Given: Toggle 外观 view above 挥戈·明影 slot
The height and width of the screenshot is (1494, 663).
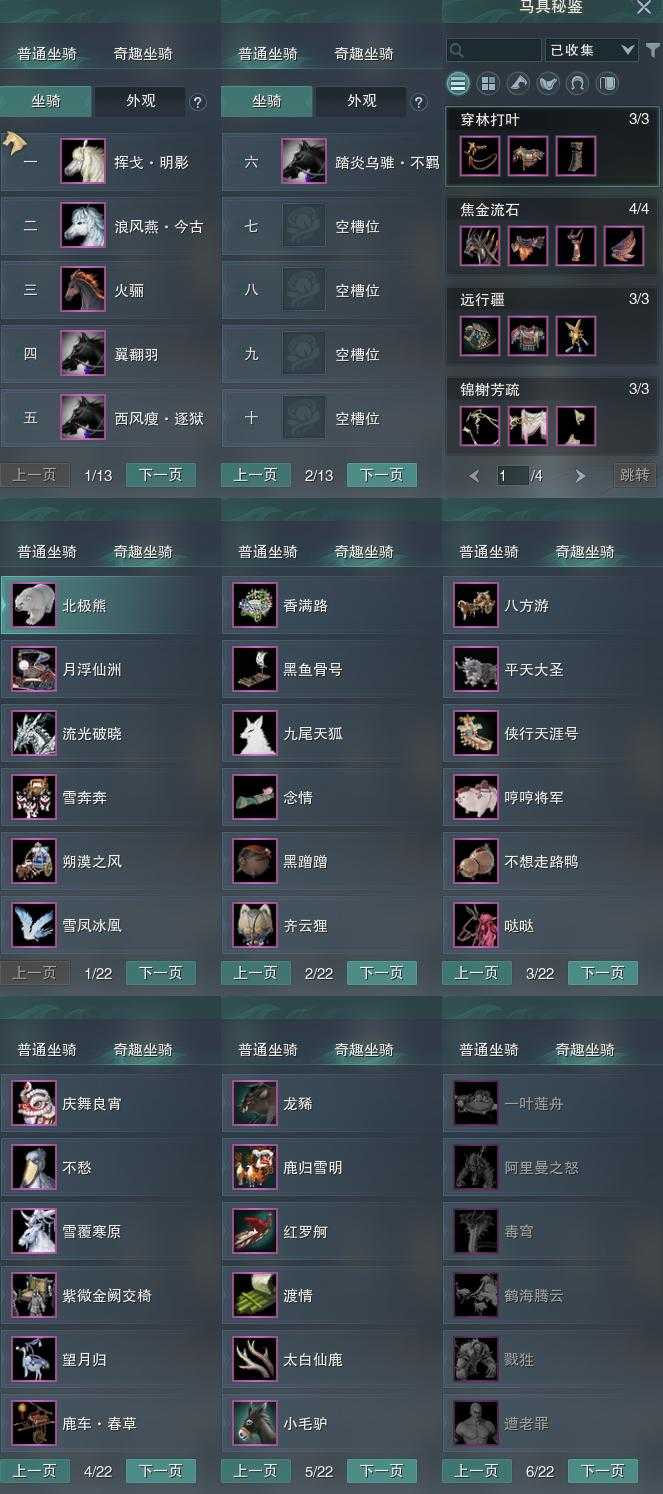Looking at the screenshot, I should (140, 101).
